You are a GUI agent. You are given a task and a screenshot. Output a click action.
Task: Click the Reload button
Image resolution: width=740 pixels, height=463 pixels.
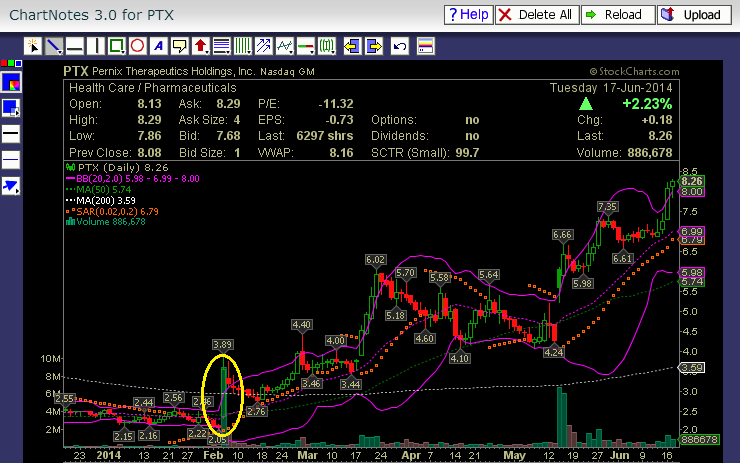coord(618,15)
